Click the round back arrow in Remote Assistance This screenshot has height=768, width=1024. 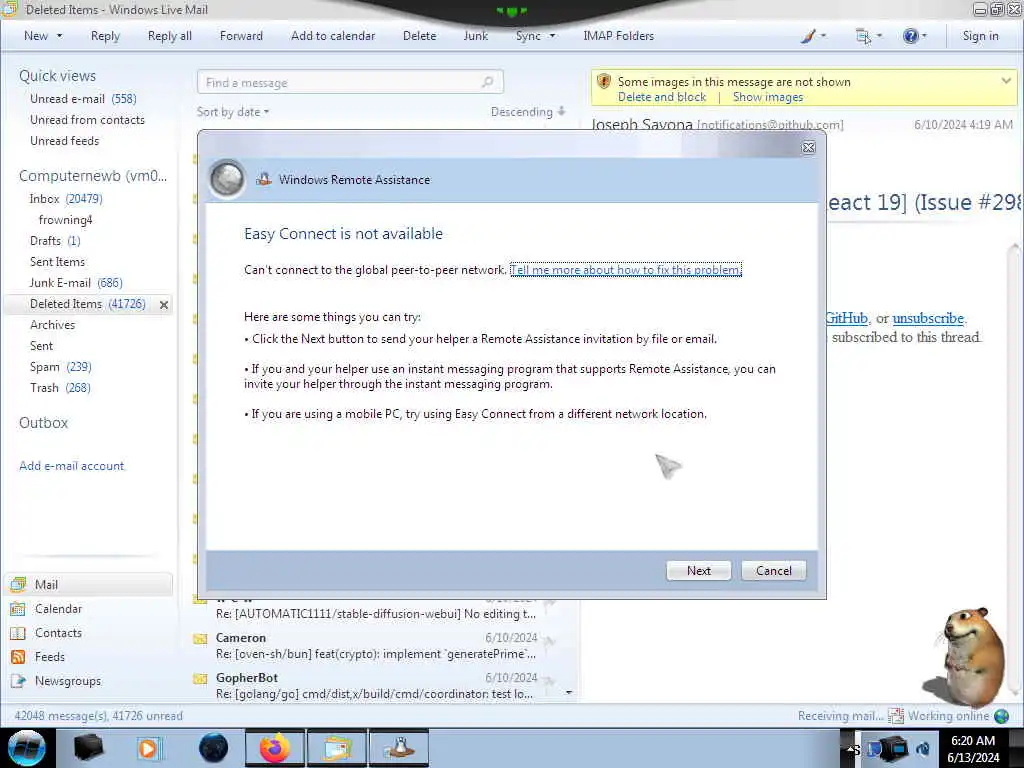pos(227,178)
